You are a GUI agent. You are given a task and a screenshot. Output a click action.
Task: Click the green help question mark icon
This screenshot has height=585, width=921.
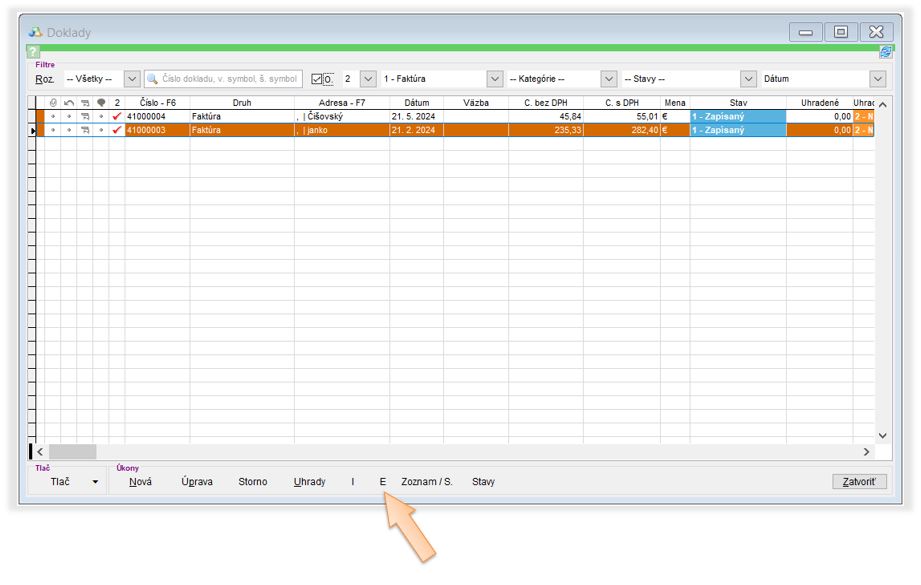(34, 52)
